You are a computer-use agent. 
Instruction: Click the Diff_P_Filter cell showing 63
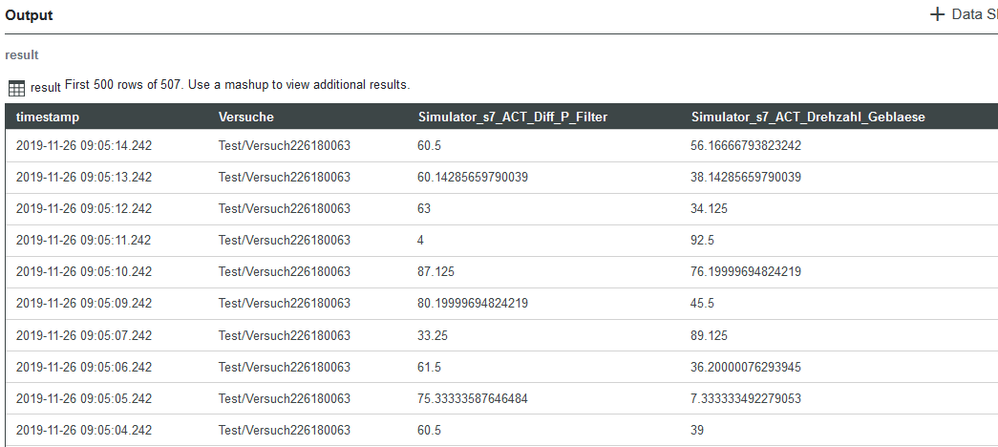[x=424, y=208]
